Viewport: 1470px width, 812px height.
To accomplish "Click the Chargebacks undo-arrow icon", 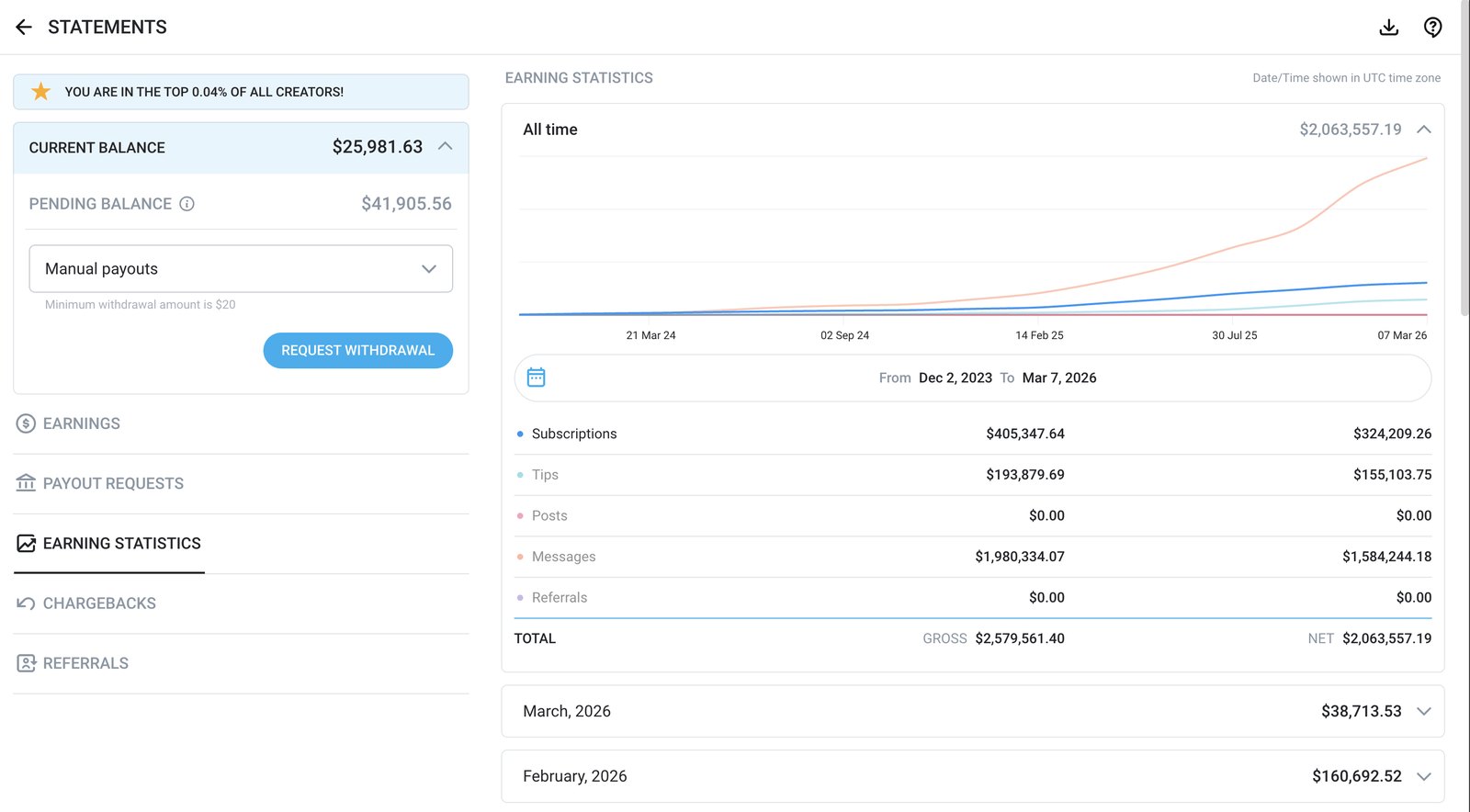I will coord(26,603).
